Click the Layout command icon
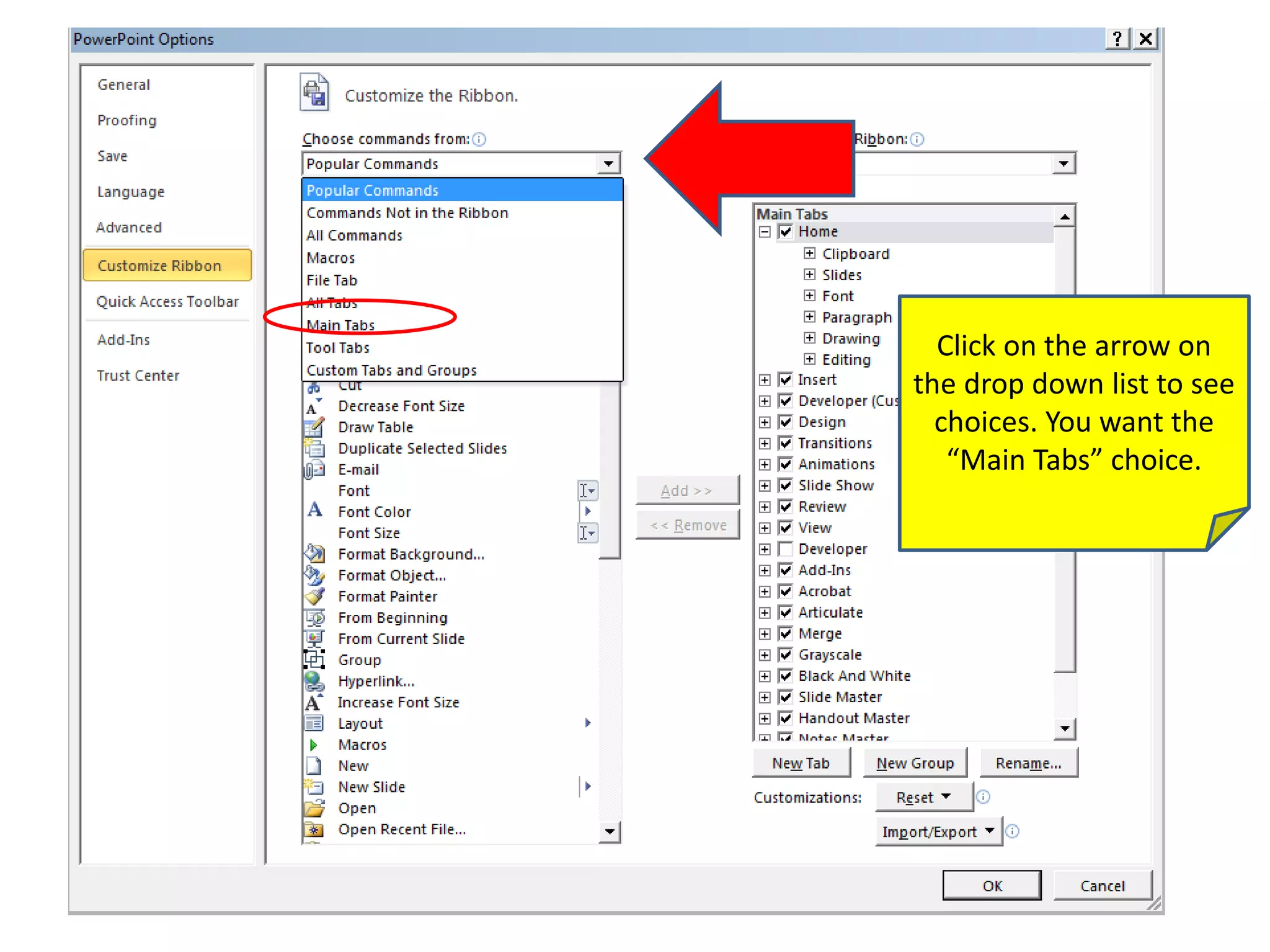Screen dimensions: 1270x952 click(x=314, y=724)
